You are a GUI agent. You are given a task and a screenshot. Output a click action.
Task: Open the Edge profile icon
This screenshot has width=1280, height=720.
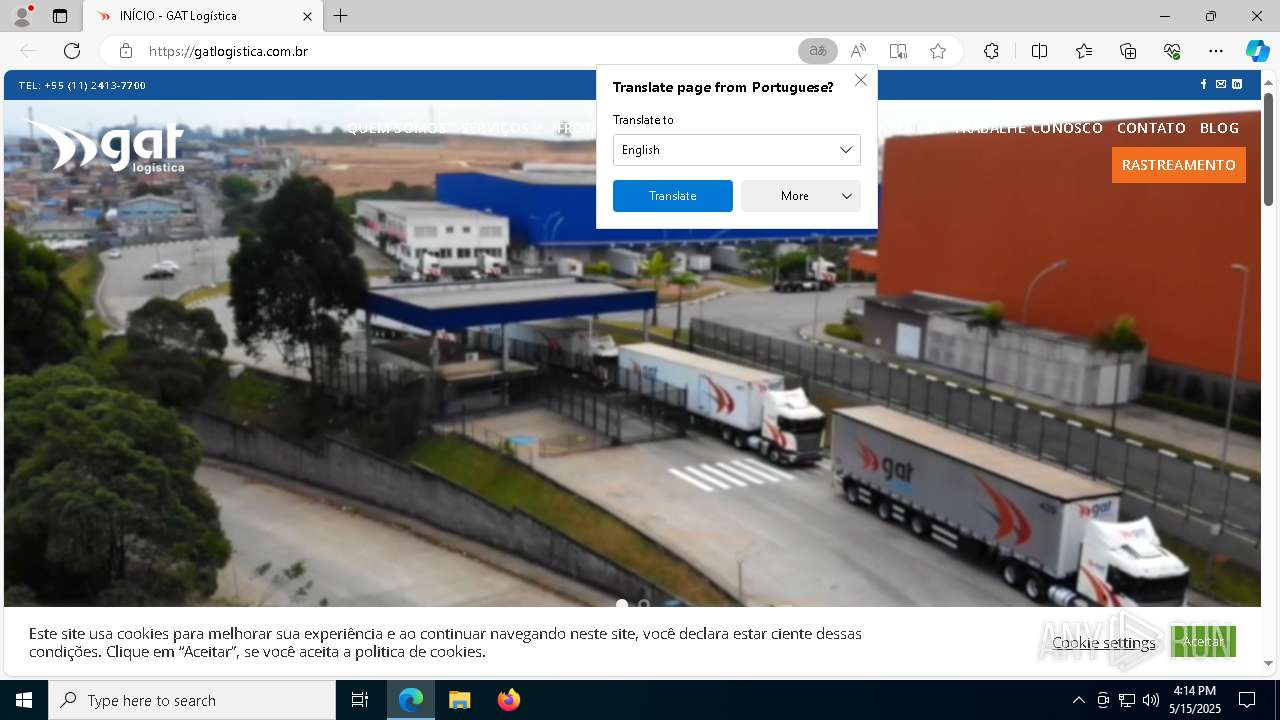[x=22, y=16]
